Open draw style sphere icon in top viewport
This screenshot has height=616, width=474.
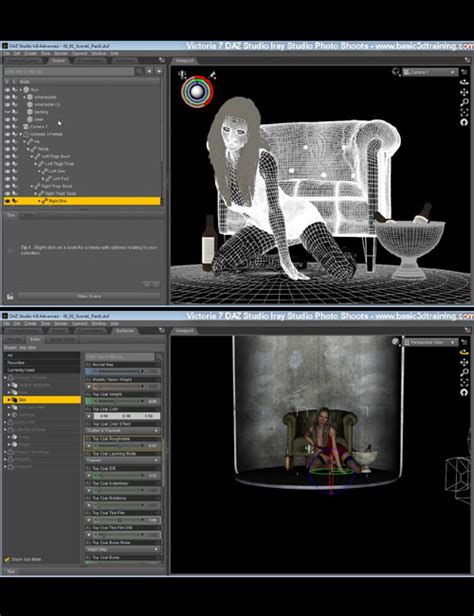[x=396, y=72]
